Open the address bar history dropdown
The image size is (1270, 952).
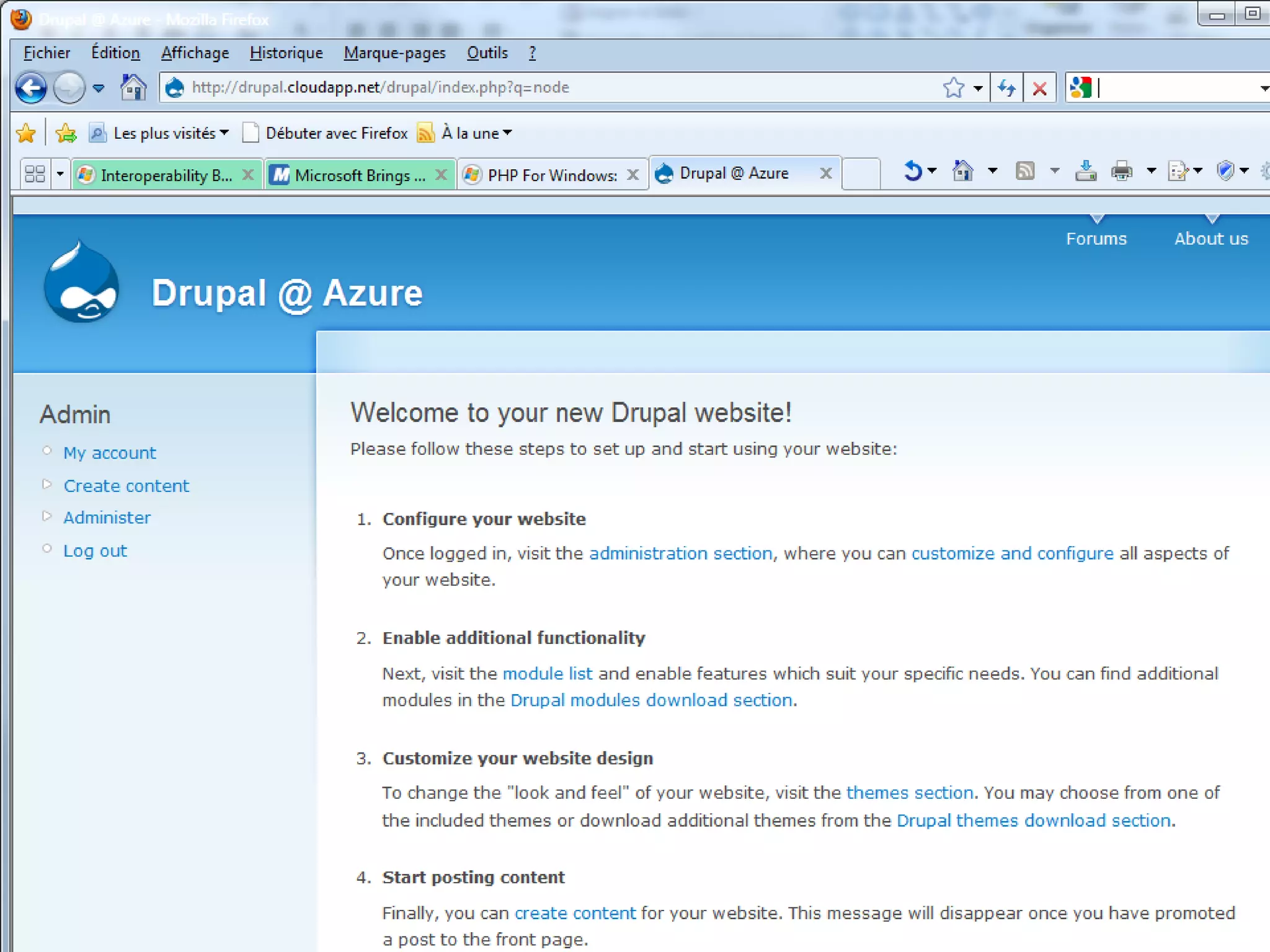pos(978,89)
